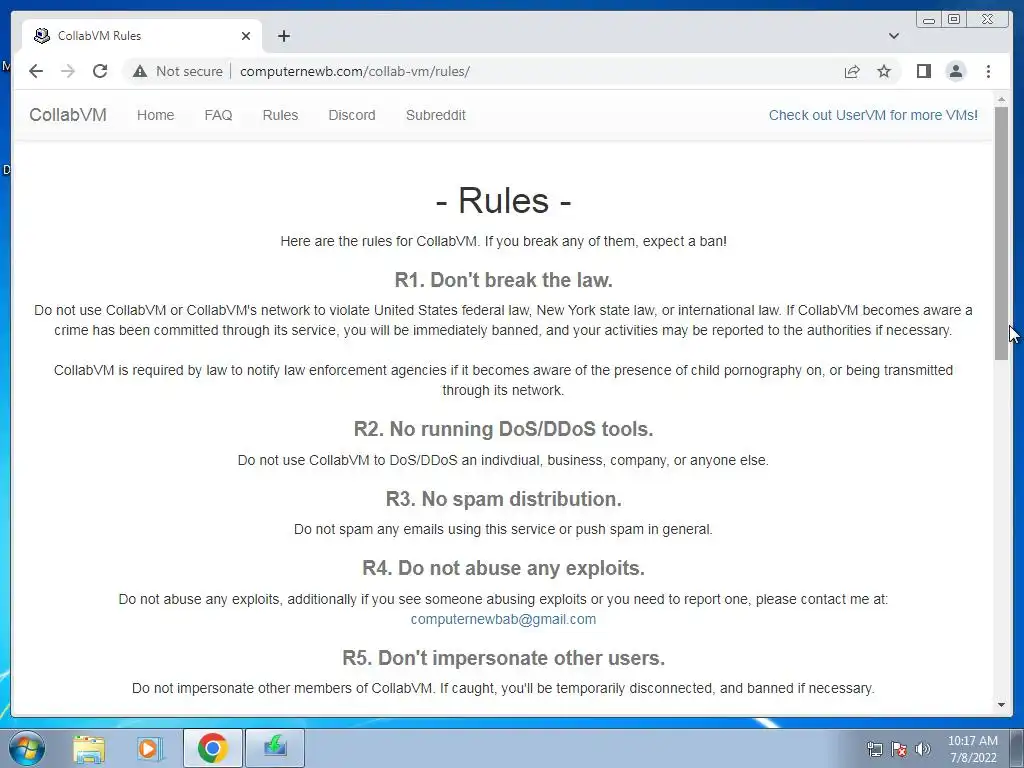This screenshot has width=1024, height=768.
Task: Open the Discord nav link
Action: coord(352,115)
